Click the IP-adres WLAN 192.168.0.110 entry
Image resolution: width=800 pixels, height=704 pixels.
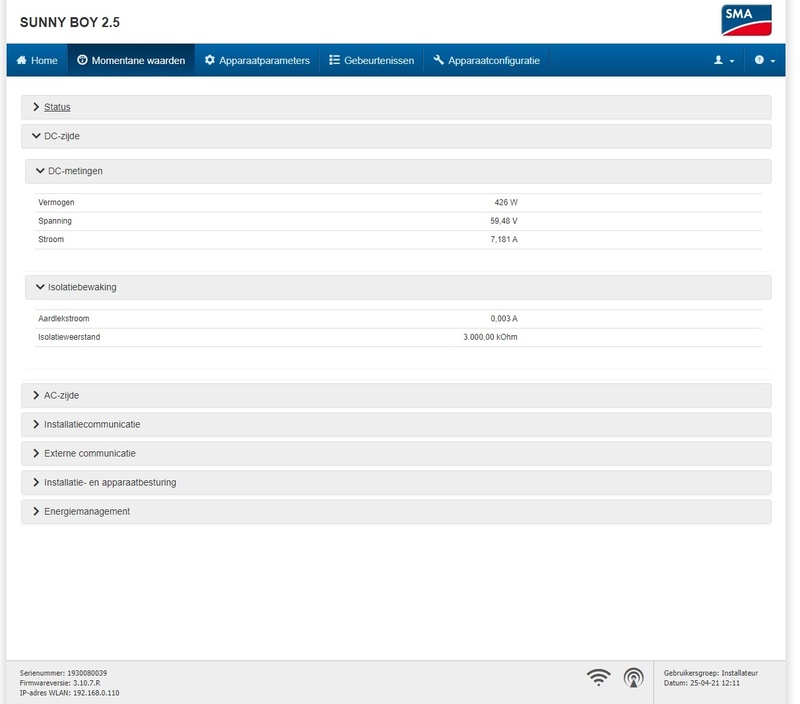69,693
